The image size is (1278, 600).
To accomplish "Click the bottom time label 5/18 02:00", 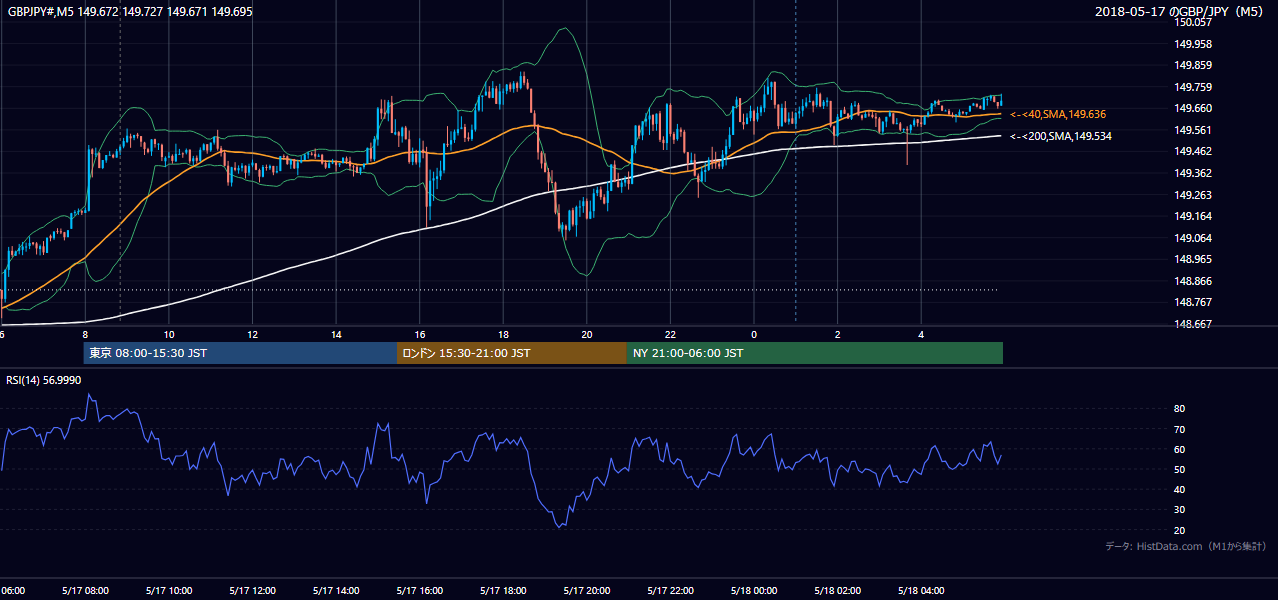I will pos(838,591).
